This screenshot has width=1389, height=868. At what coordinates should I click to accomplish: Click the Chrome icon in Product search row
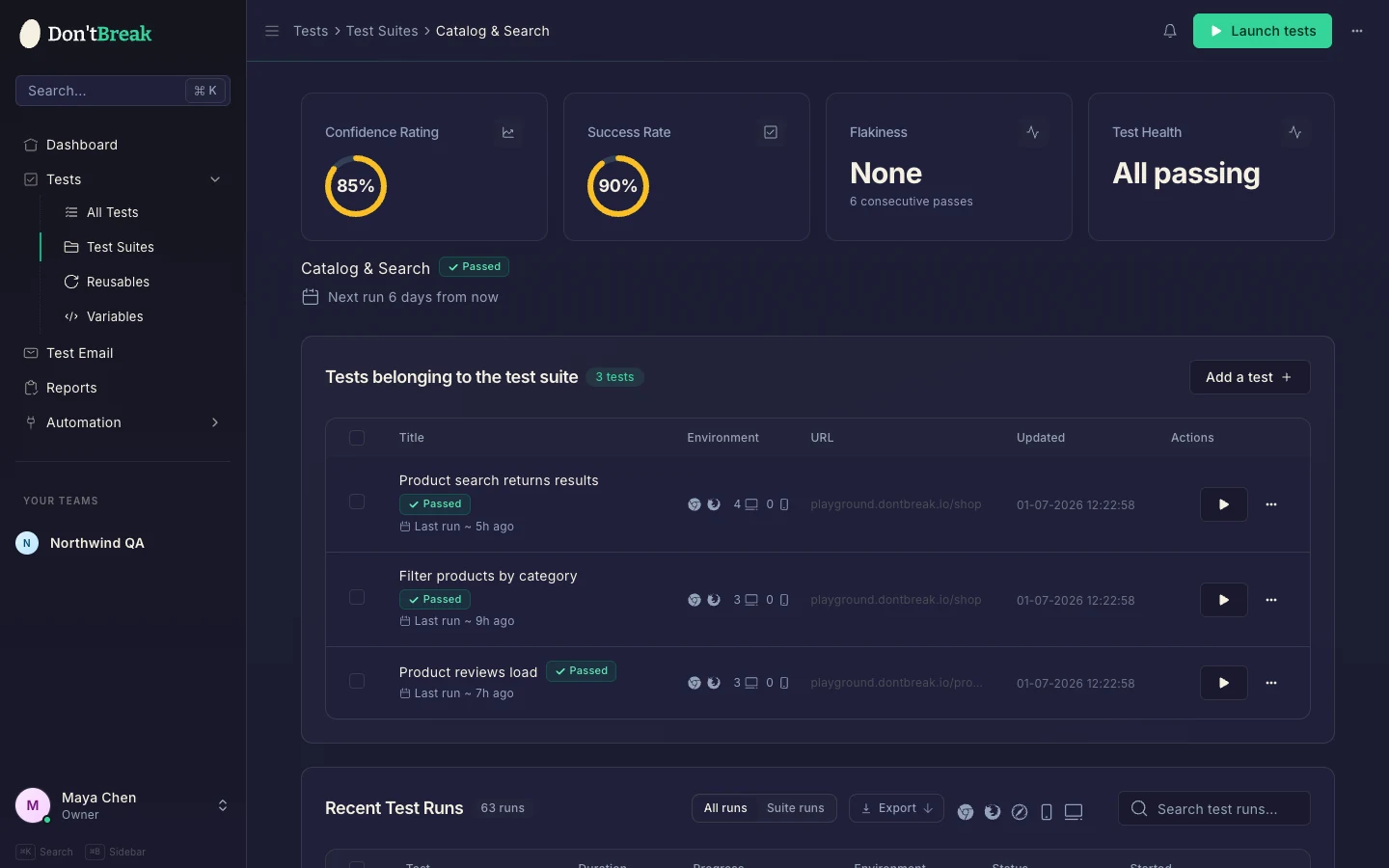[694, 504]
